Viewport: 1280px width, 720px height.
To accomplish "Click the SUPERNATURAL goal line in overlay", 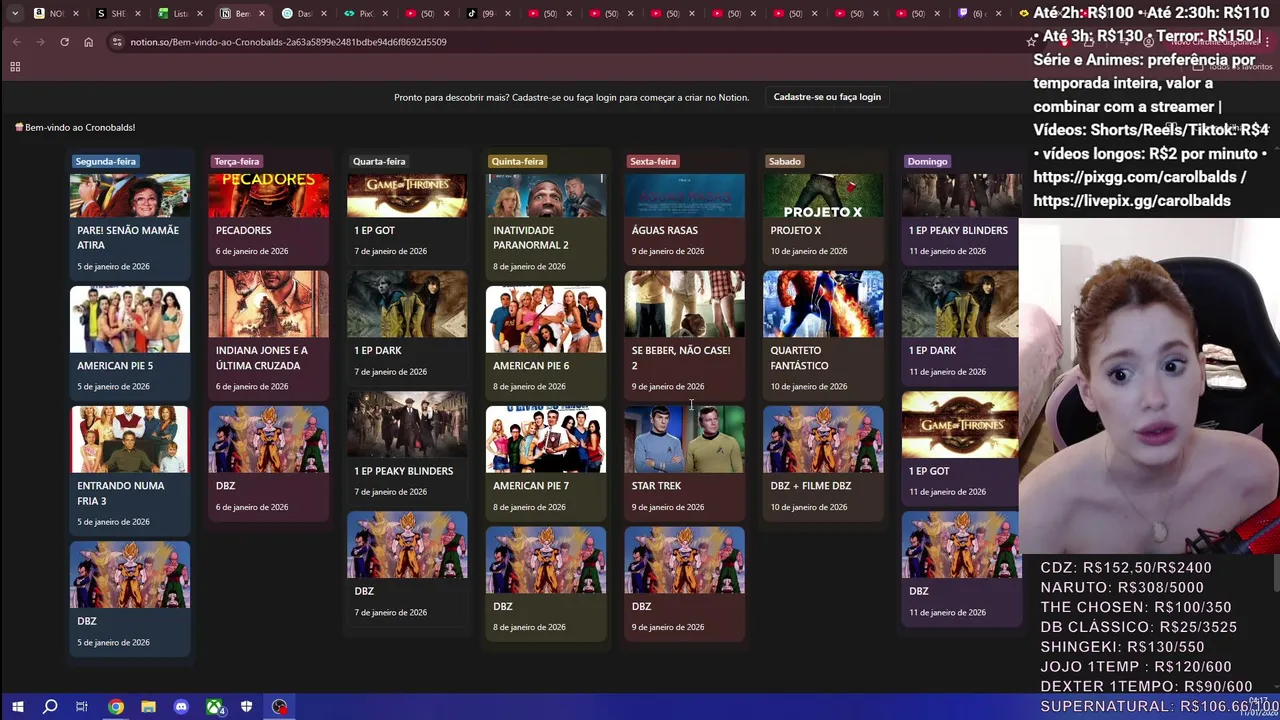I will (x=1160, y=706).
